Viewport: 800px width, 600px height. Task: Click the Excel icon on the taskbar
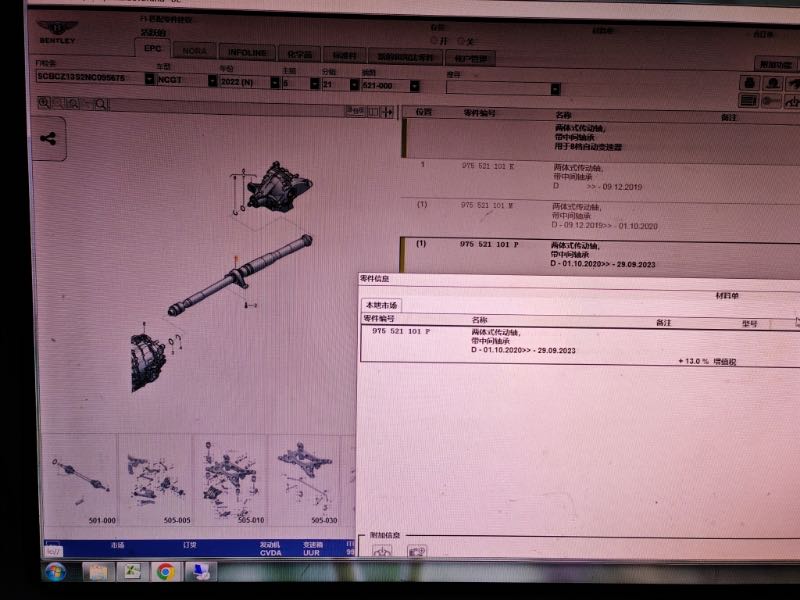coord(130,572)
